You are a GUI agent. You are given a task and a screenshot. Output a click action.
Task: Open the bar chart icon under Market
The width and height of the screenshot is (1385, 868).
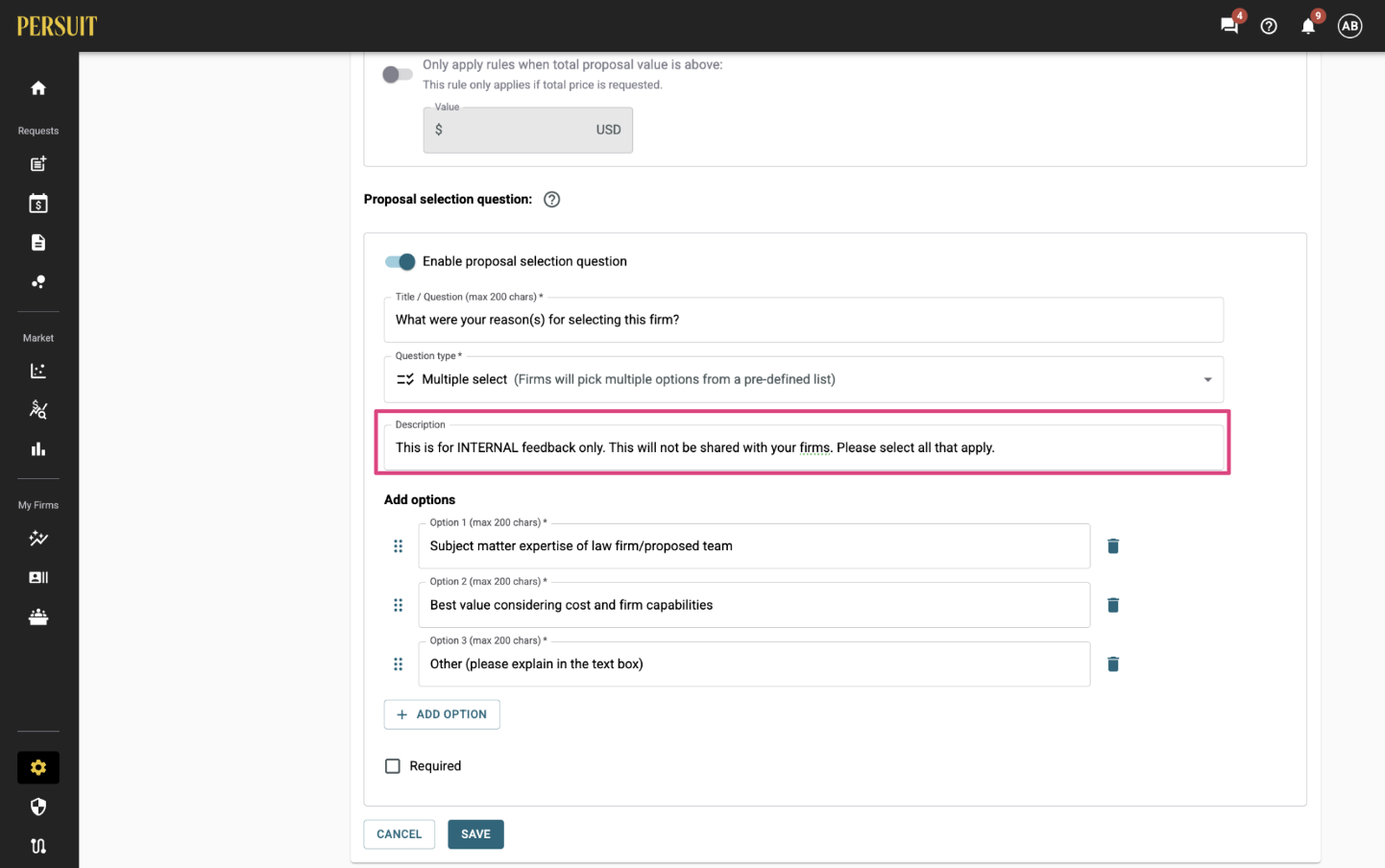coord(38,449)
